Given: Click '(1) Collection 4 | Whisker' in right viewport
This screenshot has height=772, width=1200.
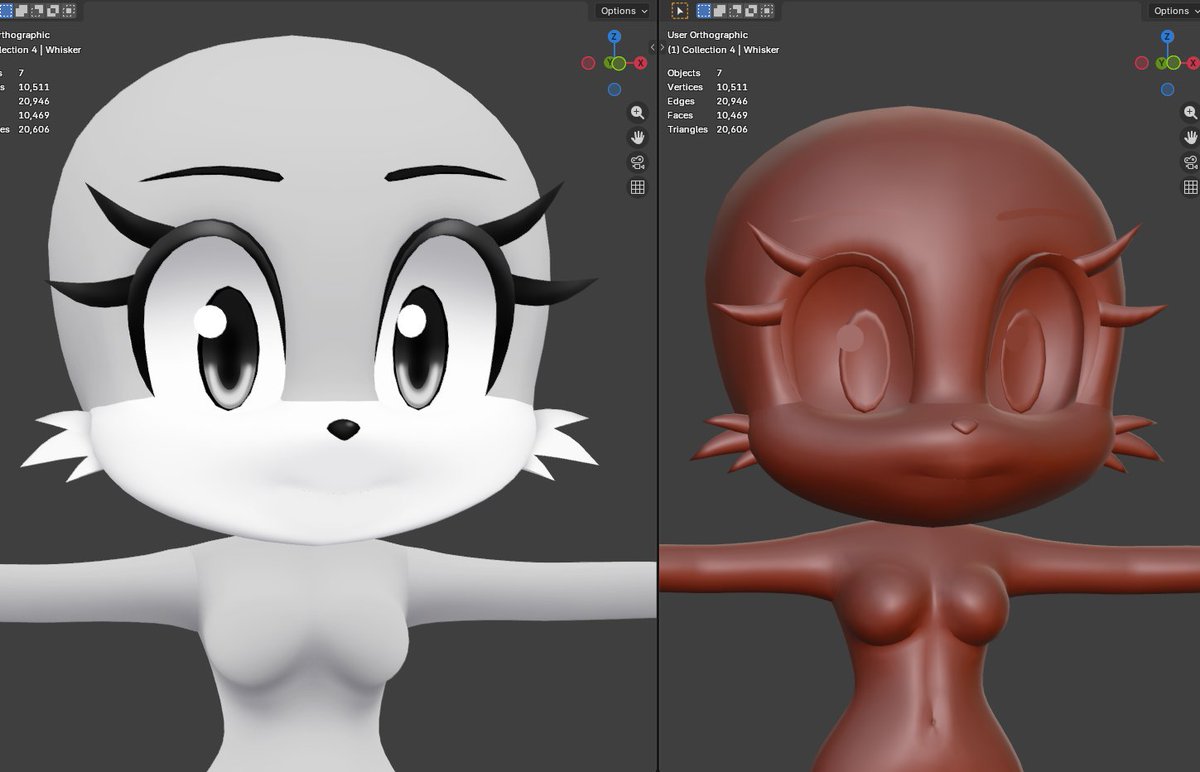Looking at the screenshot, I should 723,49.
